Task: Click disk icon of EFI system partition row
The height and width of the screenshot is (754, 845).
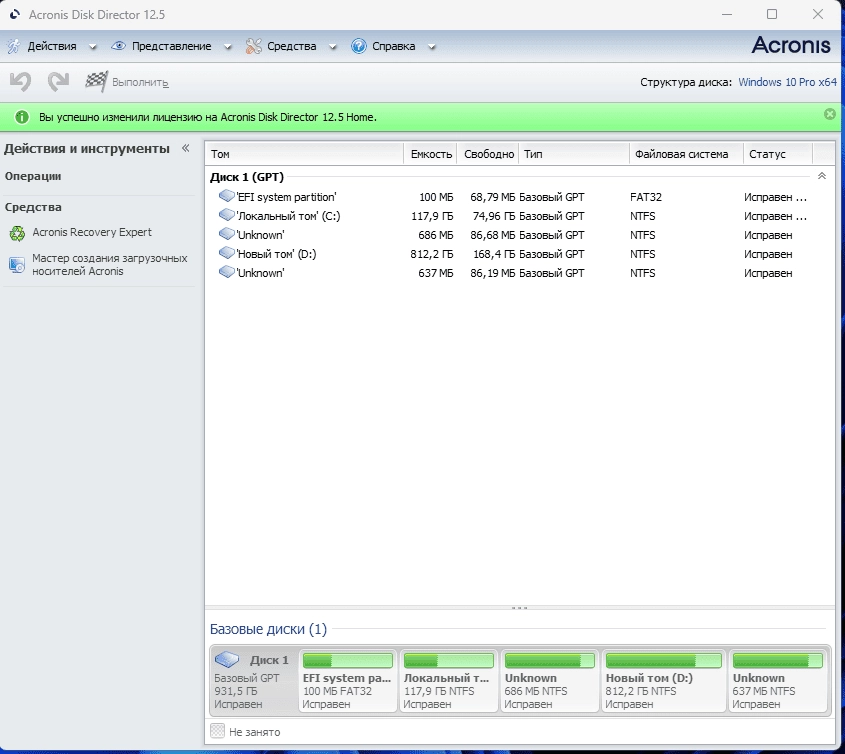Action: [x=226, y=196]
